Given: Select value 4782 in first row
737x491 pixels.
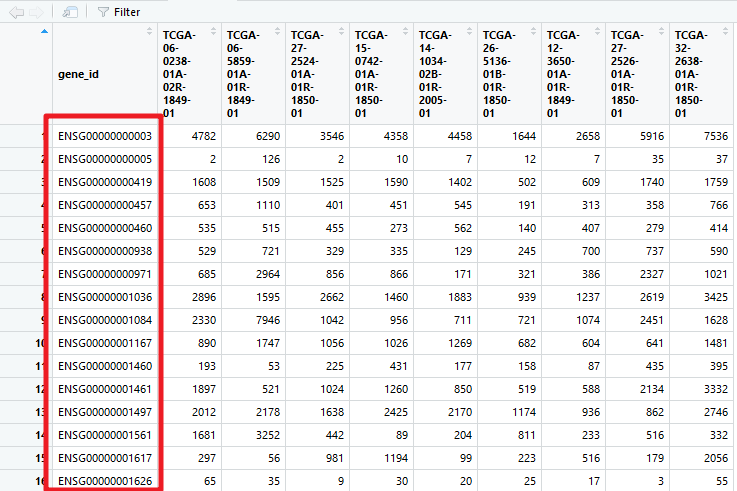Looking at the screenshot, I should pos(204,136).
